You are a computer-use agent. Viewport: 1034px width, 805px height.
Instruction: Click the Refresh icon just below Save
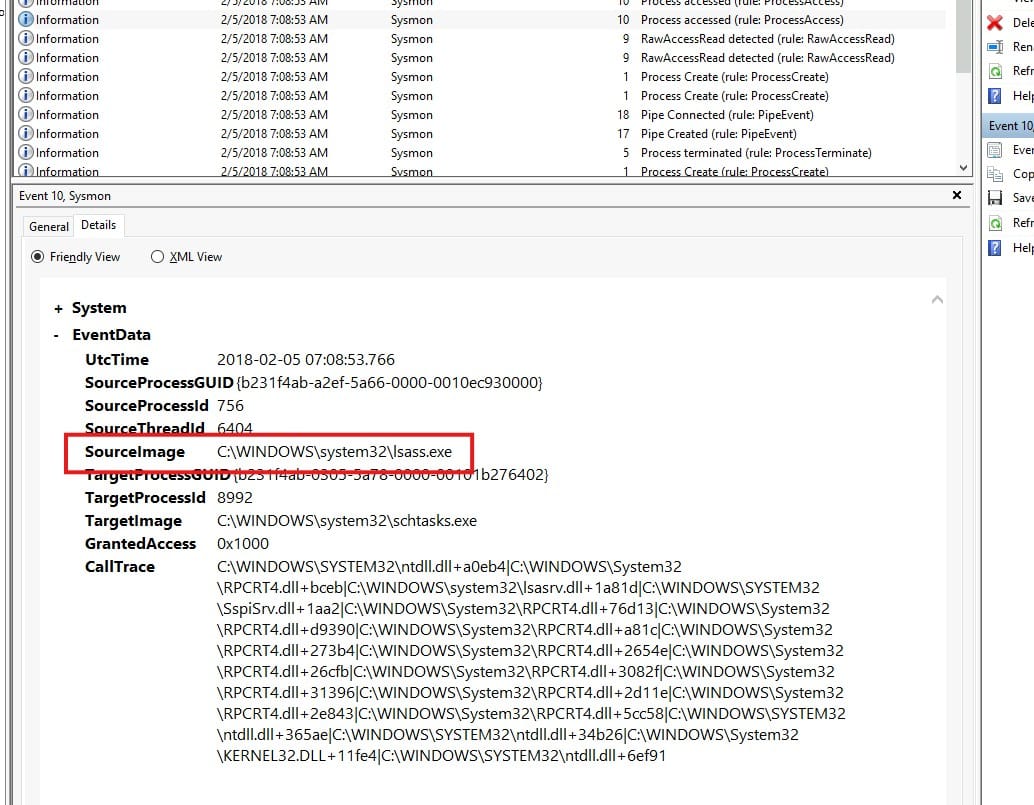click(994, 223)
